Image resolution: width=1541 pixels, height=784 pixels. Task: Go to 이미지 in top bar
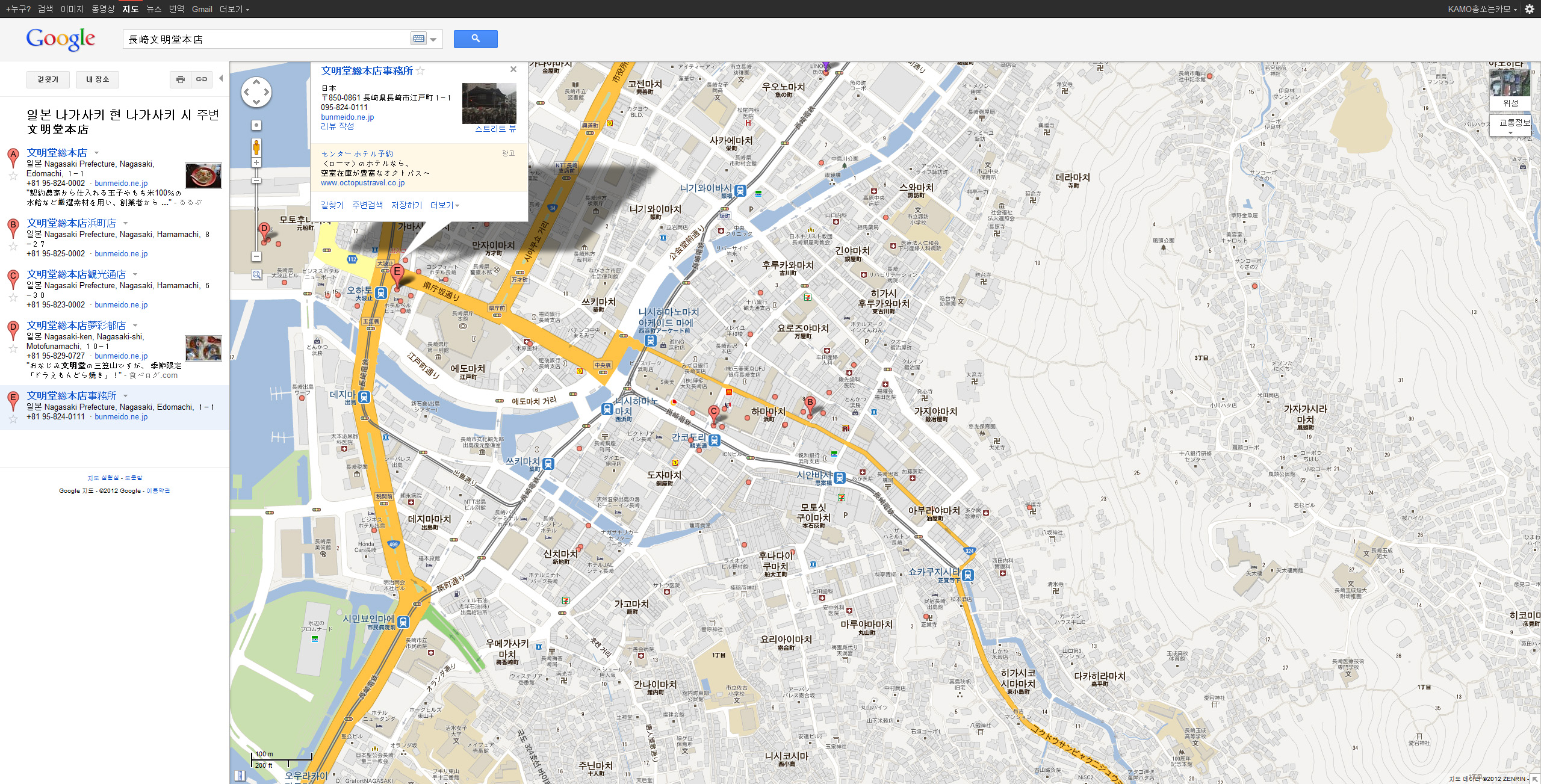[72, 9]
